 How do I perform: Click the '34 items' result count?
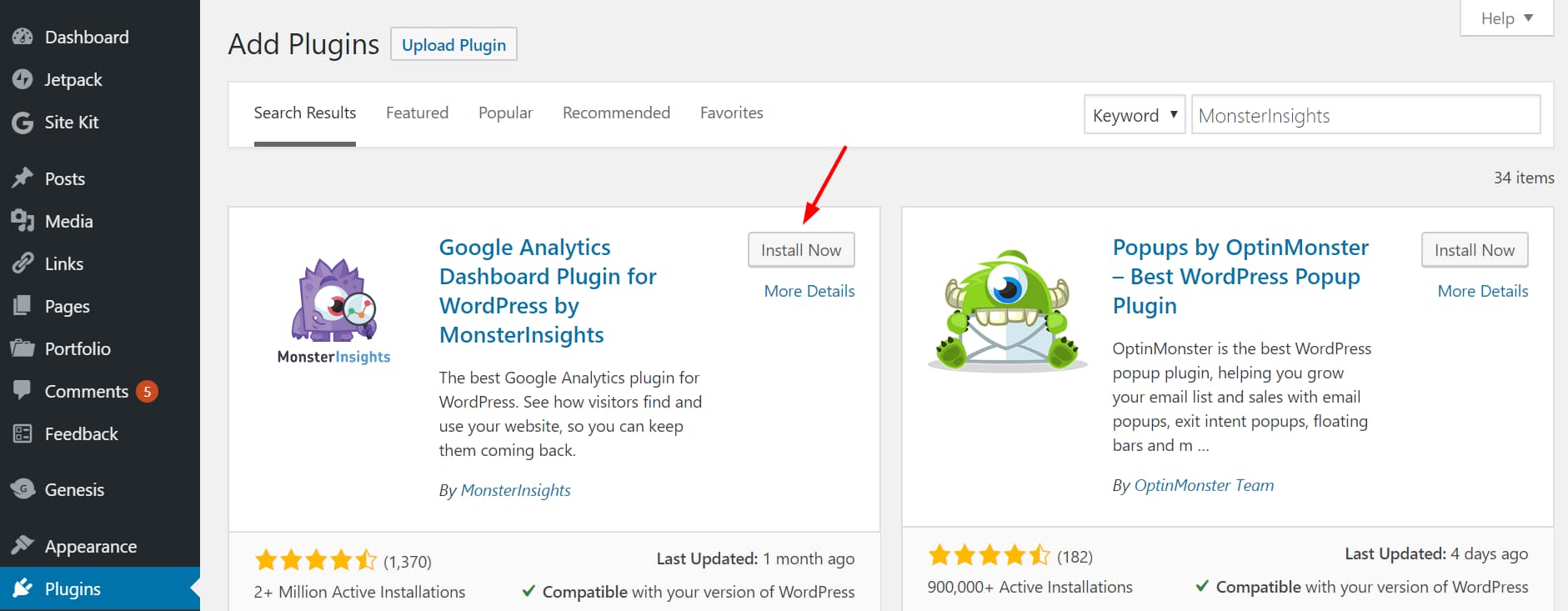[x=1524, y=178]
